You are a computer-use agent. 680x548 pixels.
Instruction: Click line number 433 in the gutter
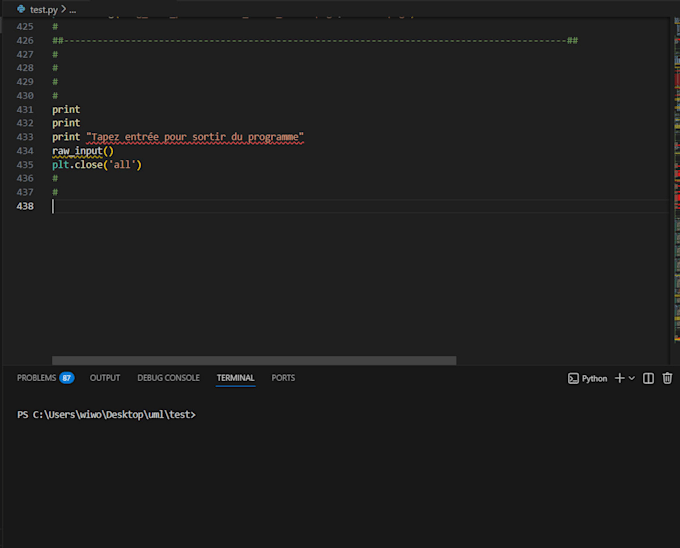[25, 137]
